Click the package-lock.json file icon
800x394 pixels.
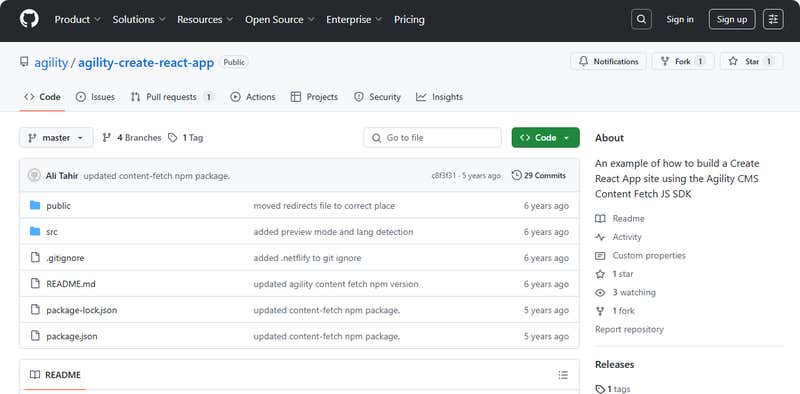pos(35,310)
